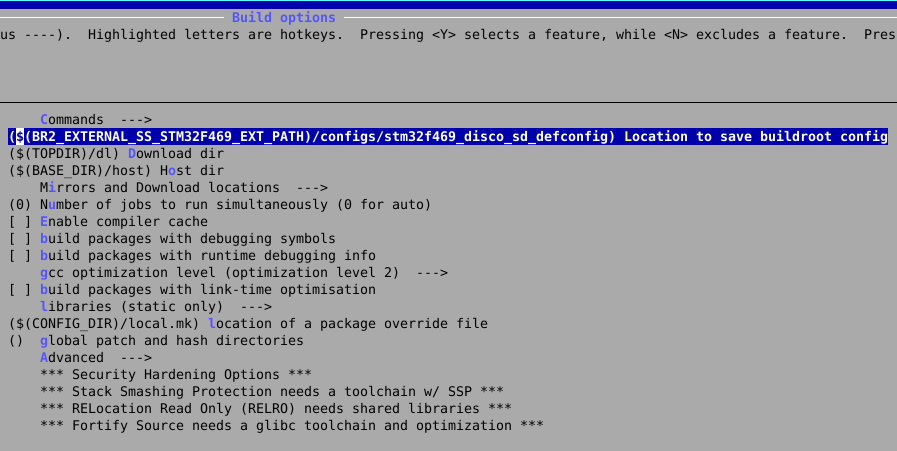Click the Fortify Source notice line

(291, 425)
